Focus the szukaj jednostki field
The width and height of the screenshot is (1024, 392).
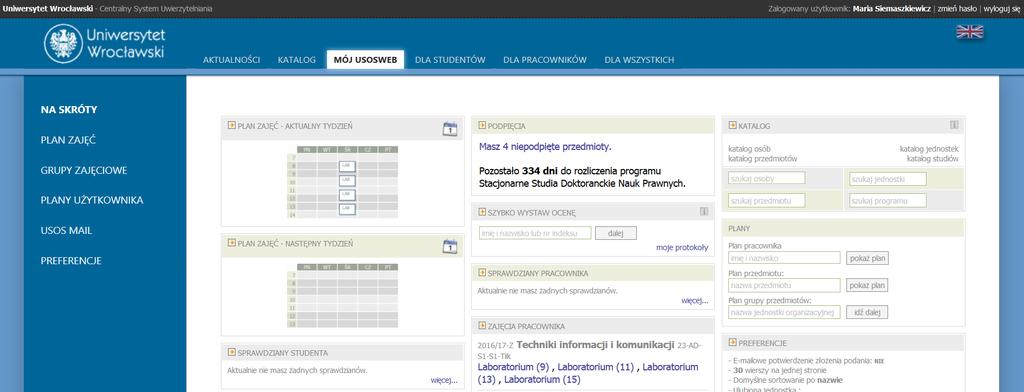click(x=888, y=179)
